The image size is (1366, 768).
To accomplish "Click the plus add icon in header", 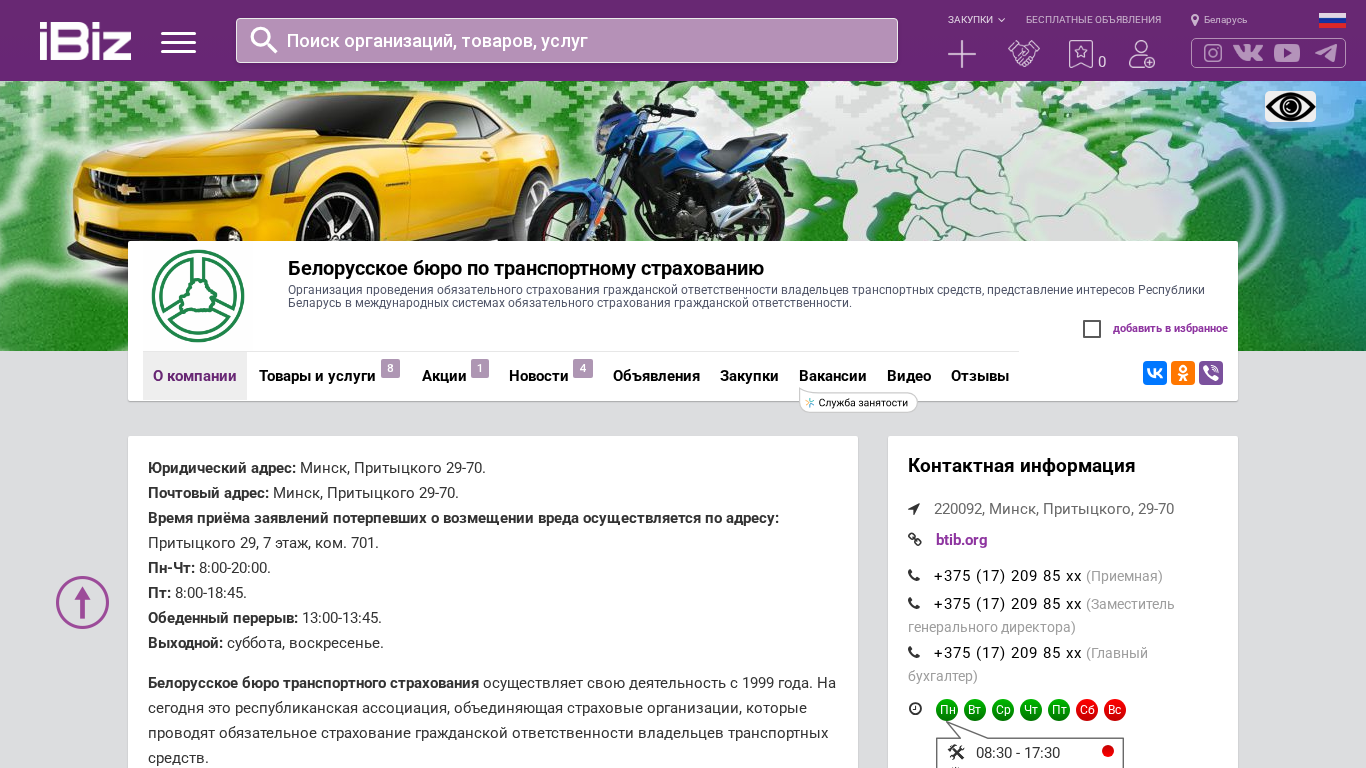I will [962, 54].
